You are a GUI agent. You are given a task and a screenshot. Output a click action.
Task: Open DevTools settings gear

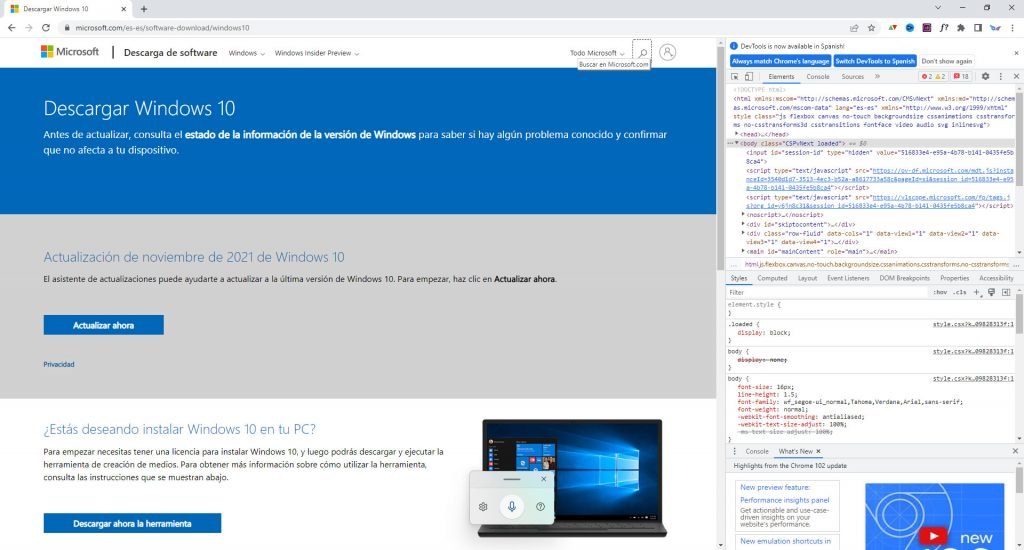point(985,76)
